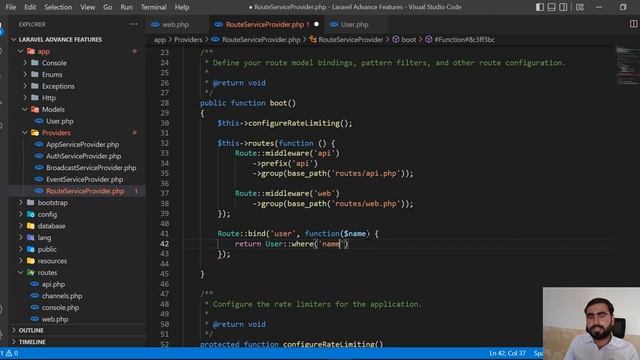Click database folder icon
Viewport: 640px width, 360px height.
[31, 226]
